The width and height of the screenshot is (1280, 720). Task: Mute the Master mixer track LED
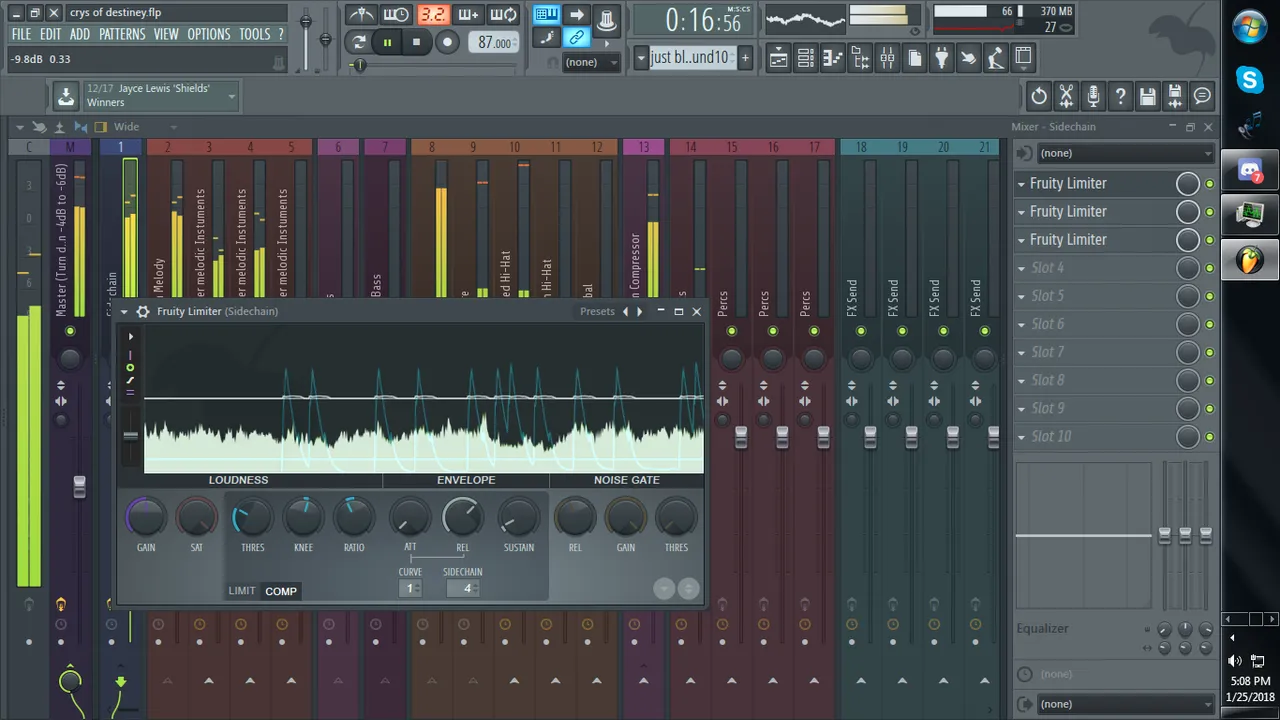point(70,331)
